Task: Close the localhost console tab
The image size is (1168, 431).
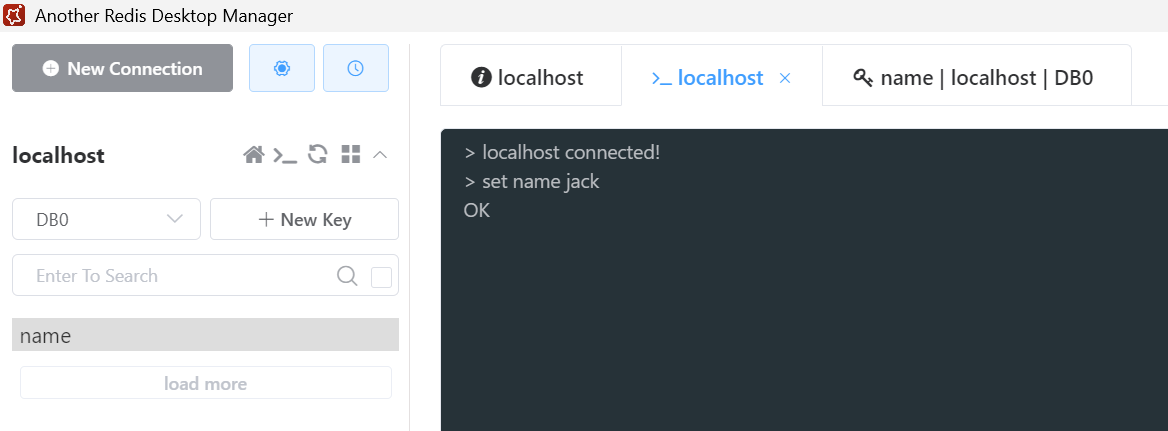Action: [785, 78]
